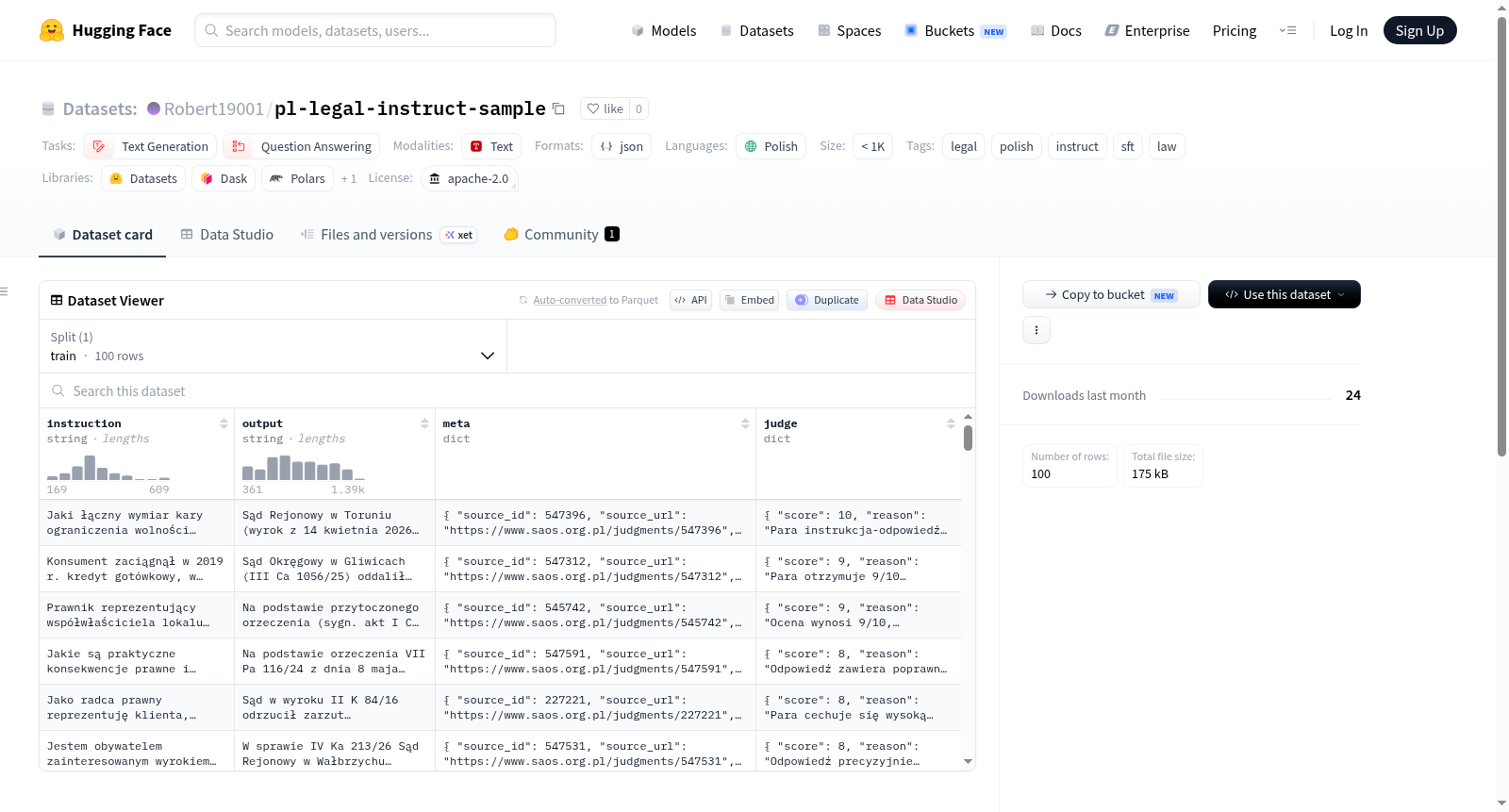Sort the output column
This screenshot has height=812, width=1509.
[424, 423]
